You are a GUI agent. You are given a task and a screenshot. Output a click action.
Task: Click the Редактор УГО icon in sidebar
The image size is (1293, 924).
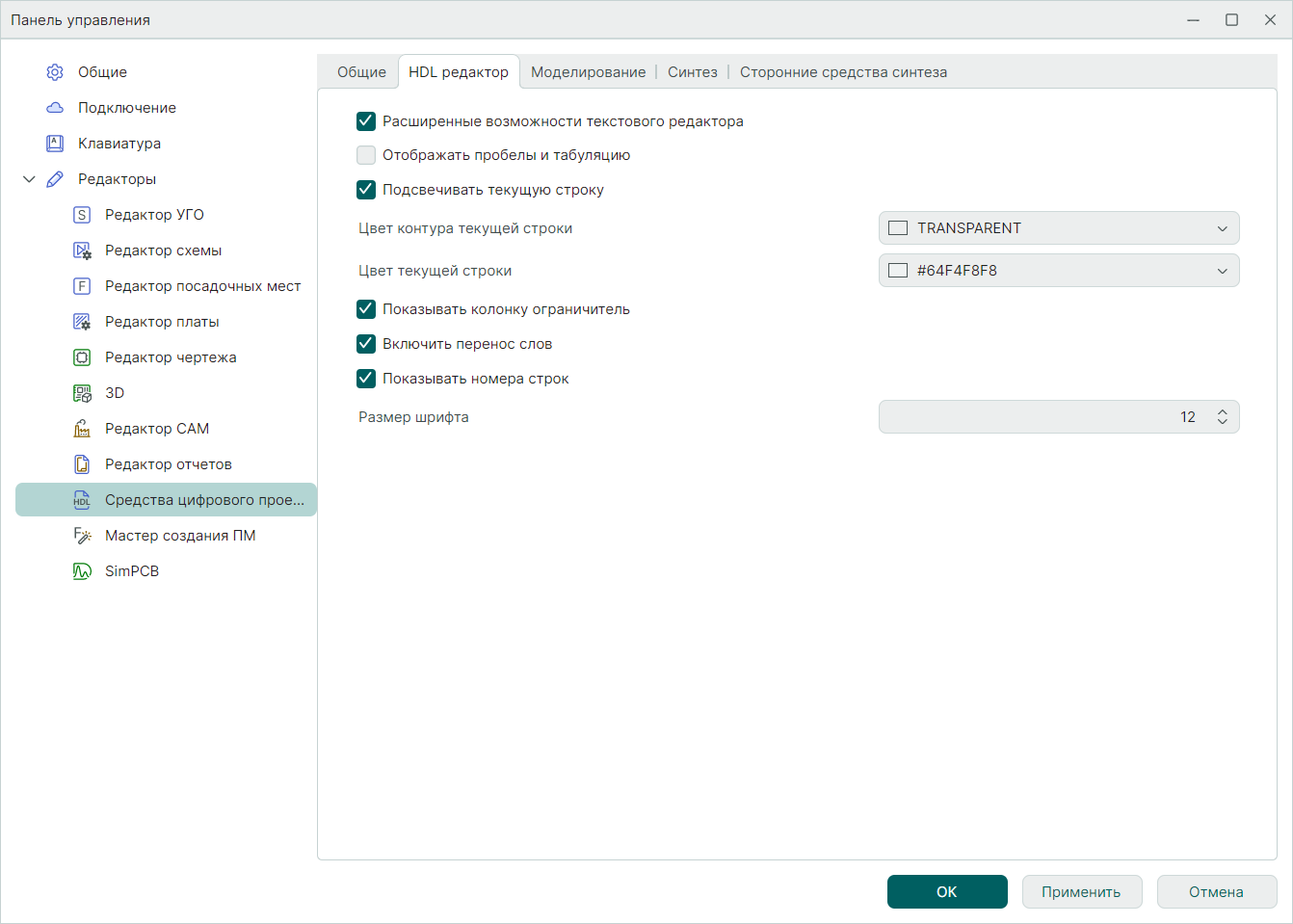(x=82, y=215)
